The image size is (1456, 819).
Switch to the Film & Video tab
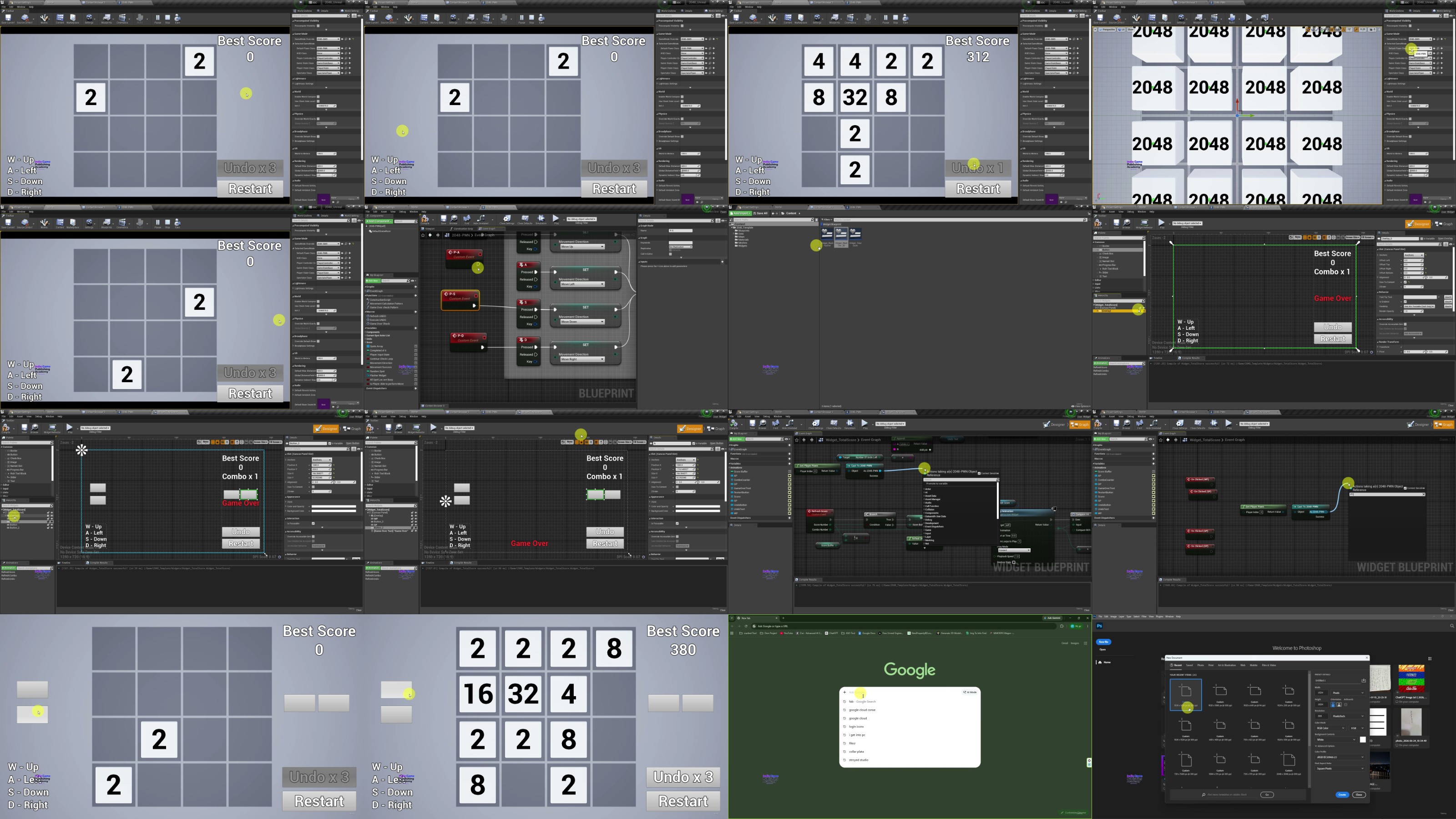point(1269,665)
